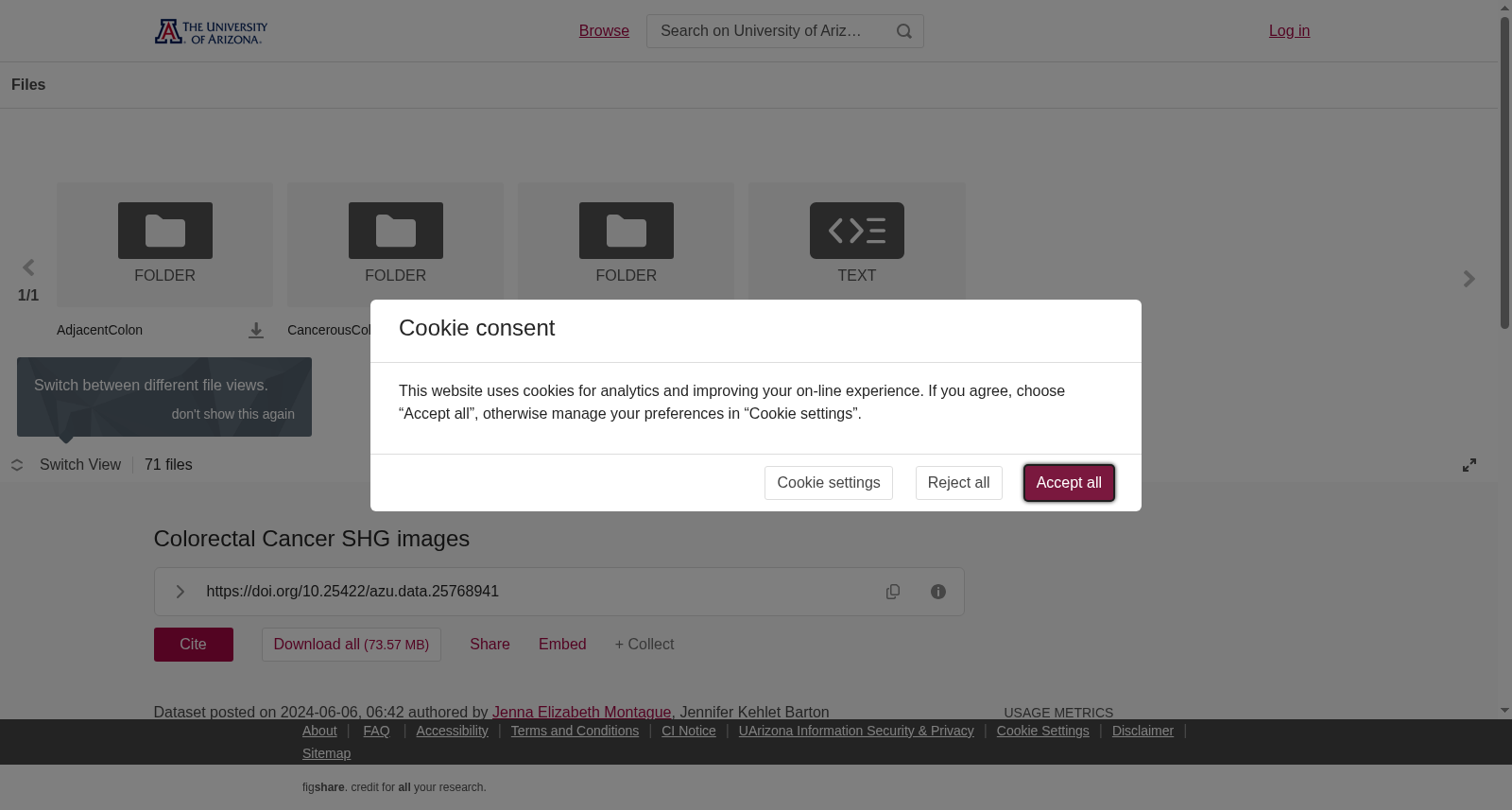Open Cookie Settings footer link

click(x=1042, y=731)
